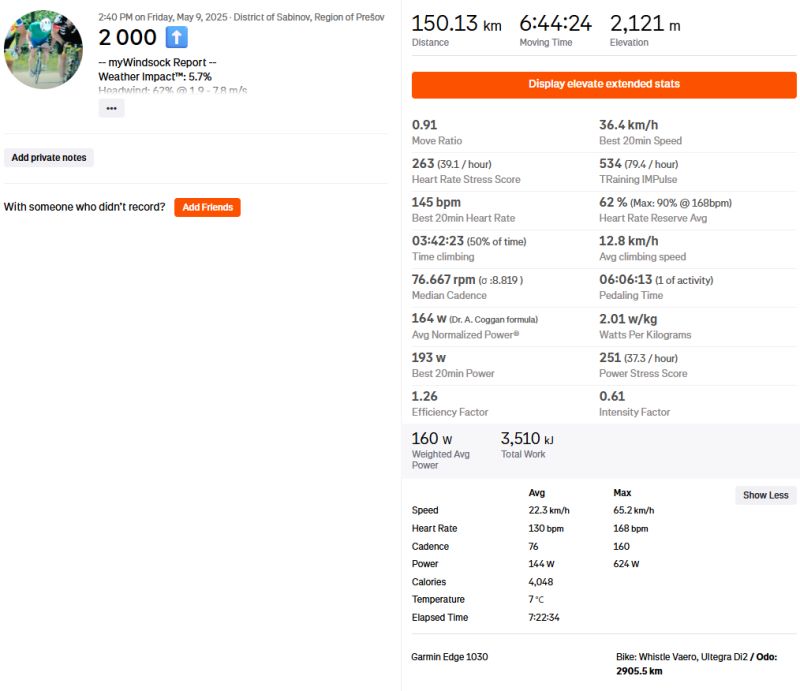Click the Add private notes button

point(49,158)
